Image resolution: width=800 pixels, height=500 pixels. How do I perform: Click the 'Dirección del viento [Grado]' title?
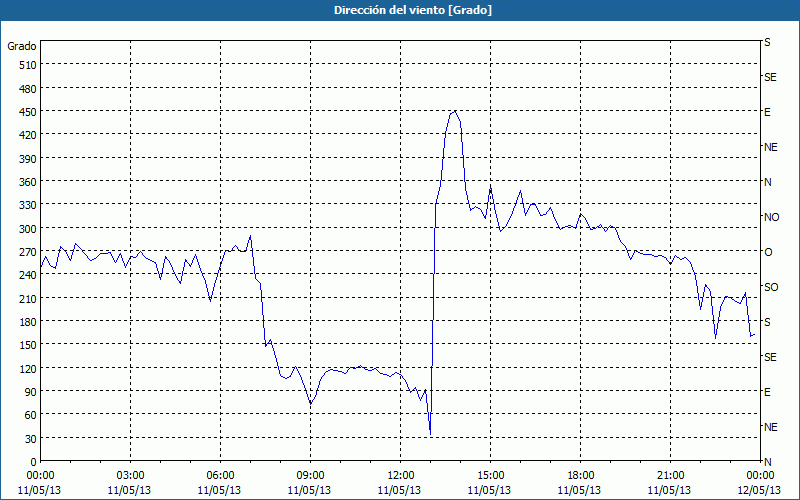pos(413,10)
